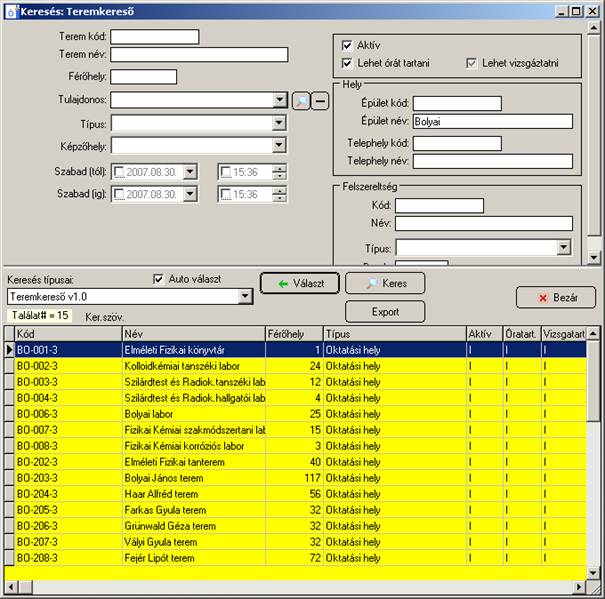
Task: Click the Szabad (tól) time spinner
Action: [279, 172]
